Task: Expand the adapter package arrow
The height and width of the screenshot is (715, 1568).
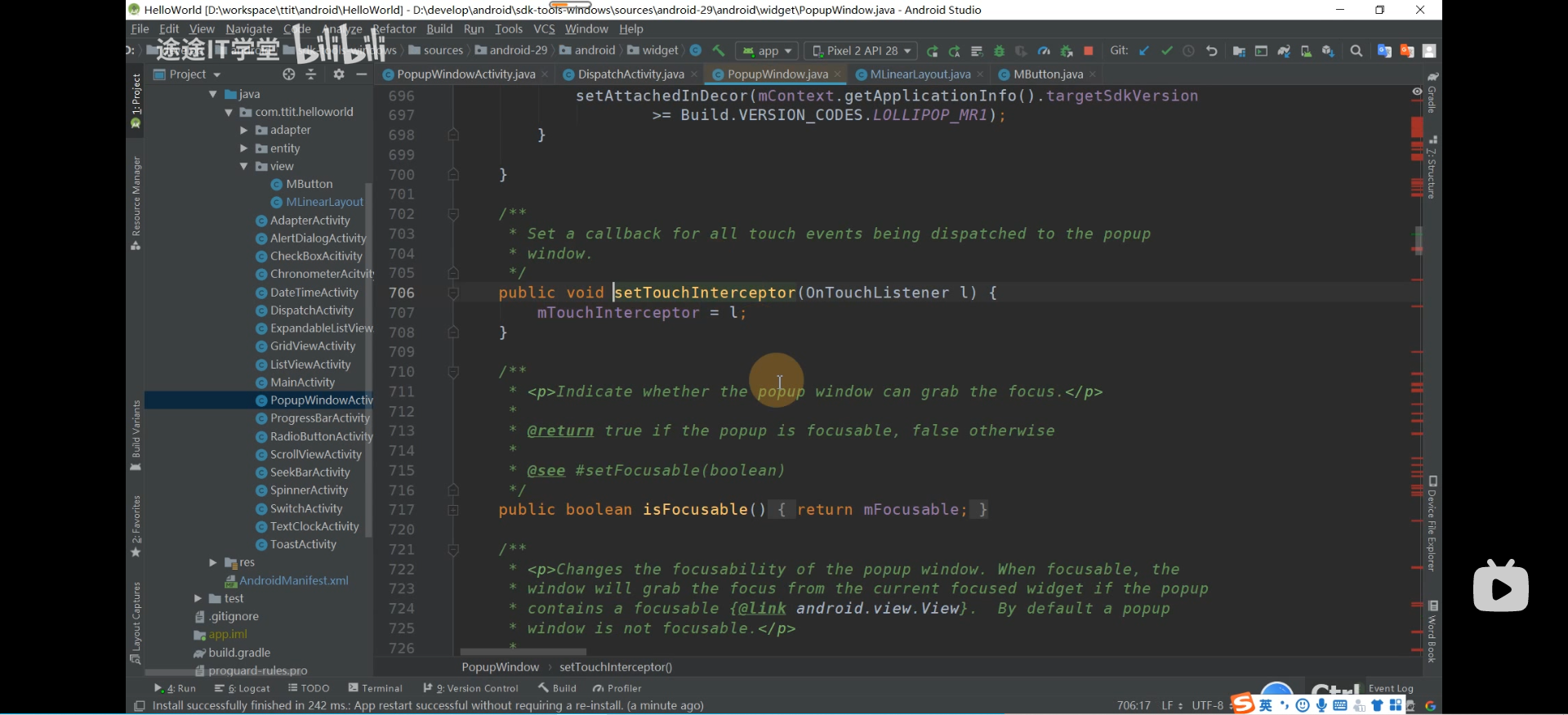Action: tap(243, 130)
